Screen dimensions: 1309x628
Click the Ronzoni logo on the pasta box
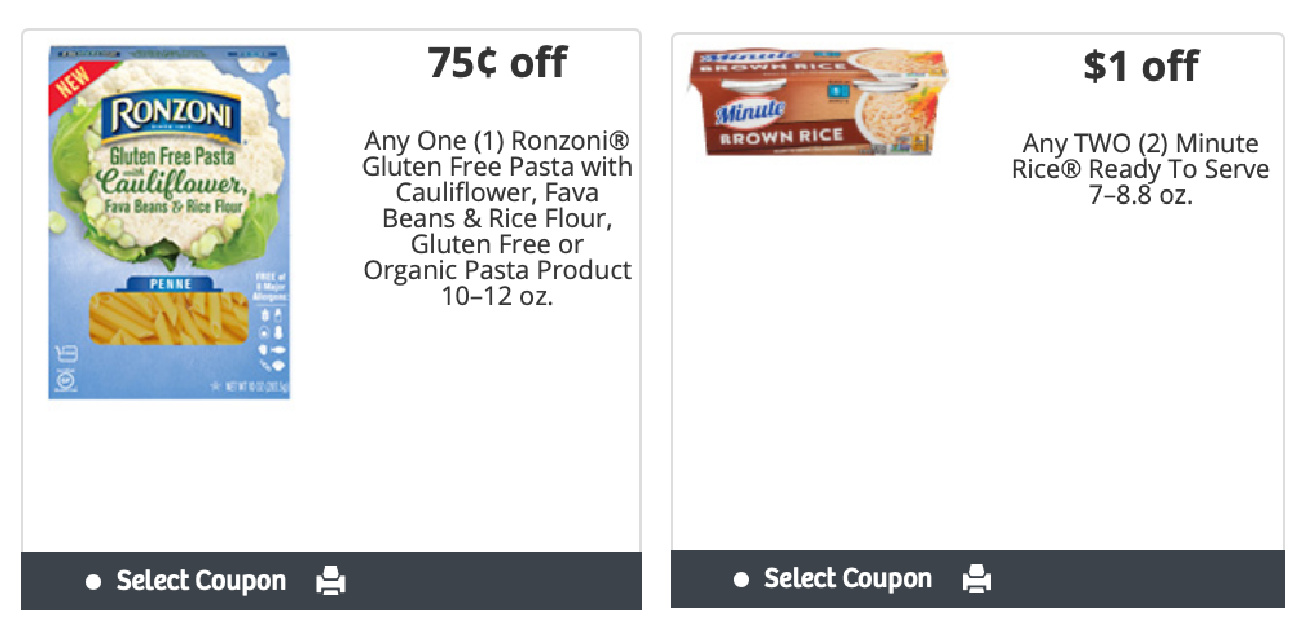[x=170, y=116]
